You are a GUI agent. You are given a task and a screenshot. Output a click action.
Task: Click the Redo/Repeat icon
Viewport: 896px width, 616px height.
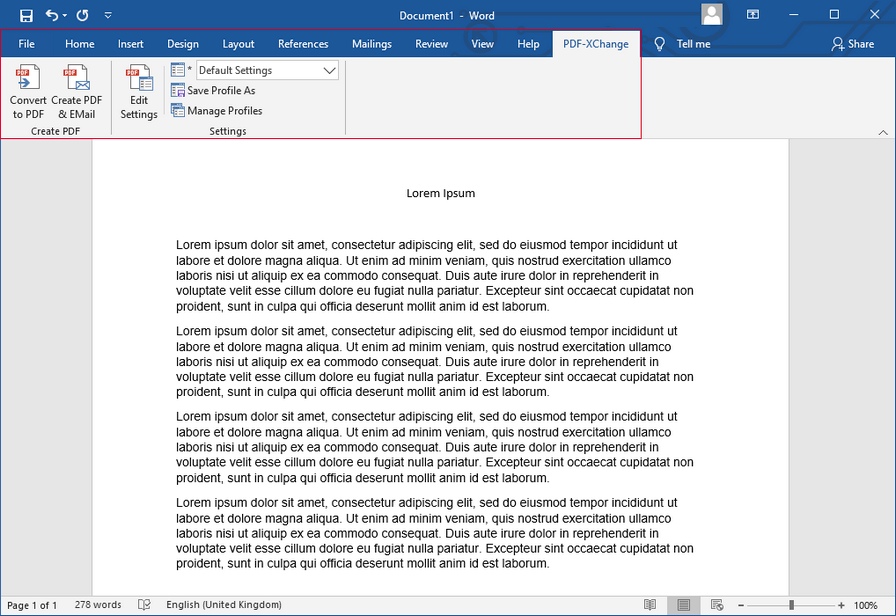click(x=82, y=15)
